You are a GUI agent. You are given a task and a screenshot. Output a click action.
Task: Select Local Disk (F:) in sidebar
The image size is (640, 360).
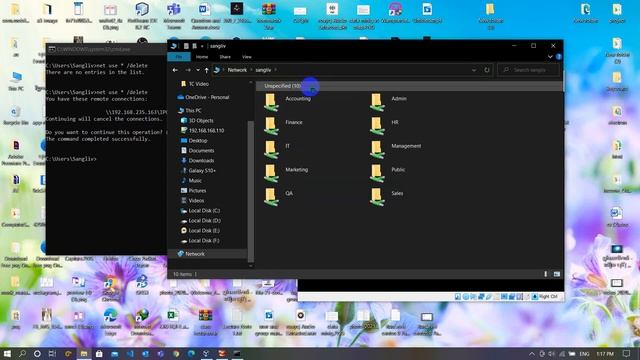coord(200,240)
